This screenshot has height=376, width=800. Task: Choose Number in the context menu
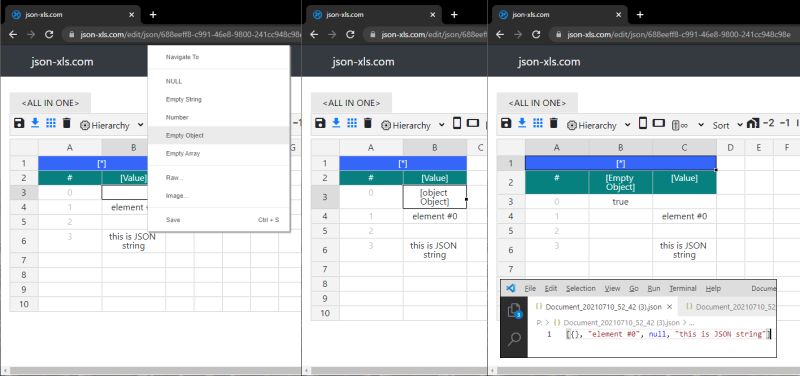click(219, 117)
